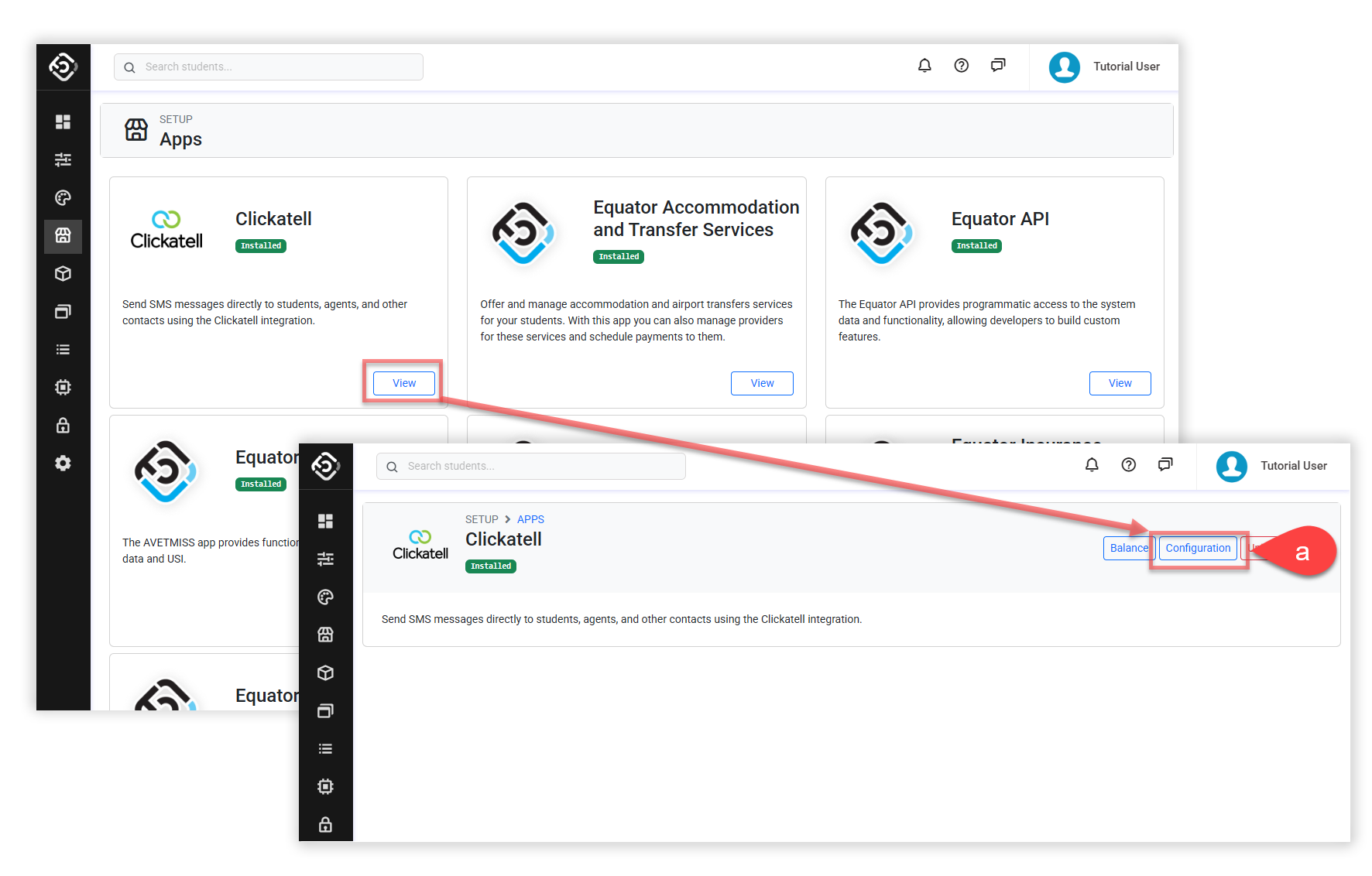1372x876 pixels.
Task: Click View on the Equator API card
Action: click(x=1120, y=383)
